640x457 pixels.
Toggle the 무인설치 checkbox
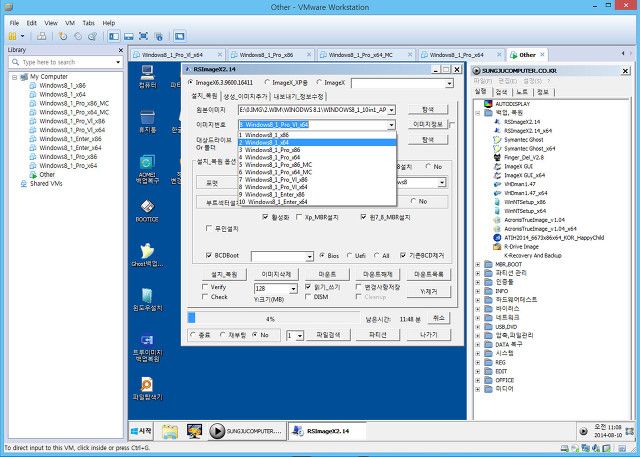tap(209, 228)
